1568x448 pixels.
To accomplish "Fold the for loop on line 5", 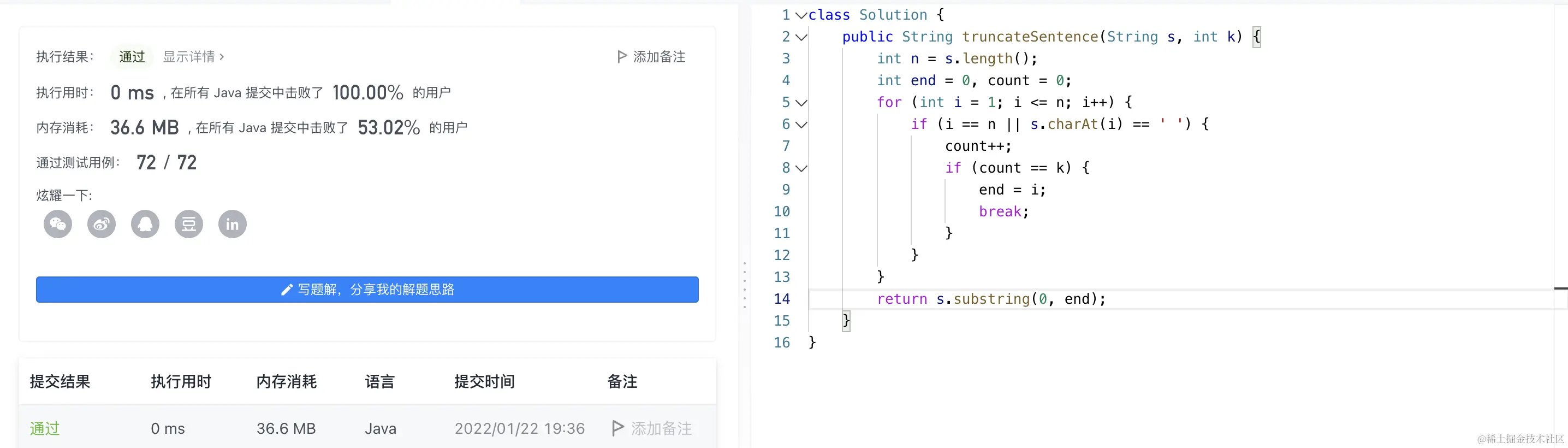I will pyautogui.click(x=801, y=102).
